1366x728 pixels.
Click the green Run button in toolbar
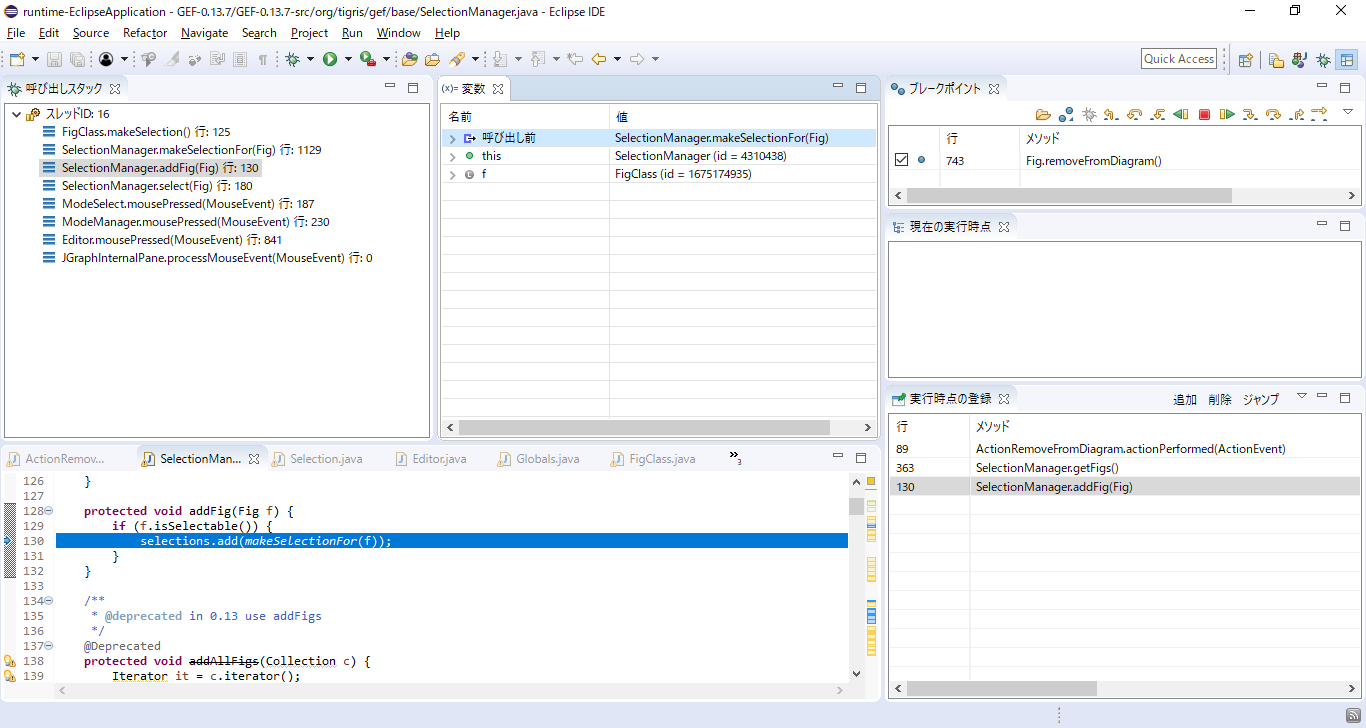click(x=330, y=60)
